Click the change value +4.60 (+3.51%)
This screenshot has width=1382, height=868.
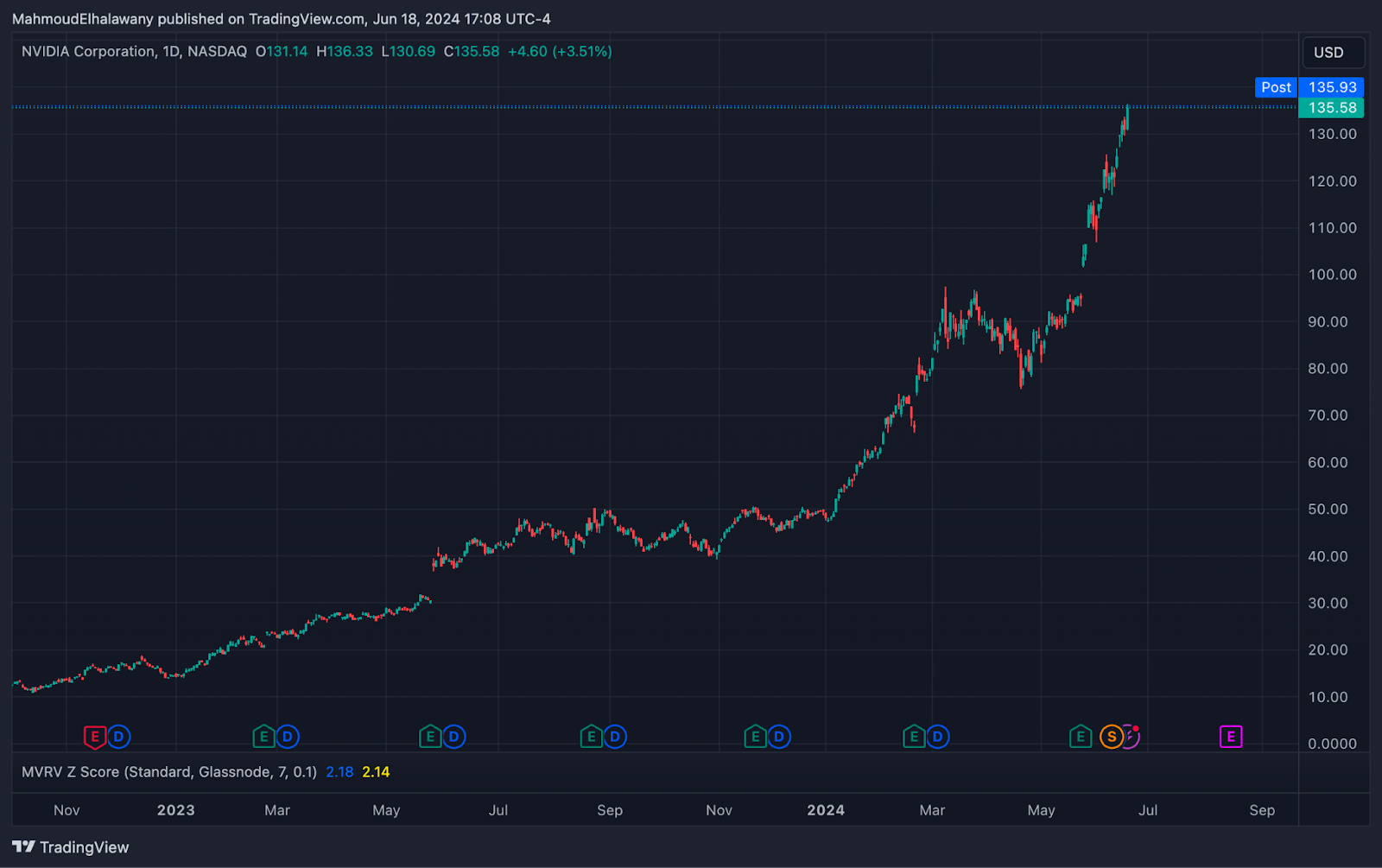(x=560, y=52)
